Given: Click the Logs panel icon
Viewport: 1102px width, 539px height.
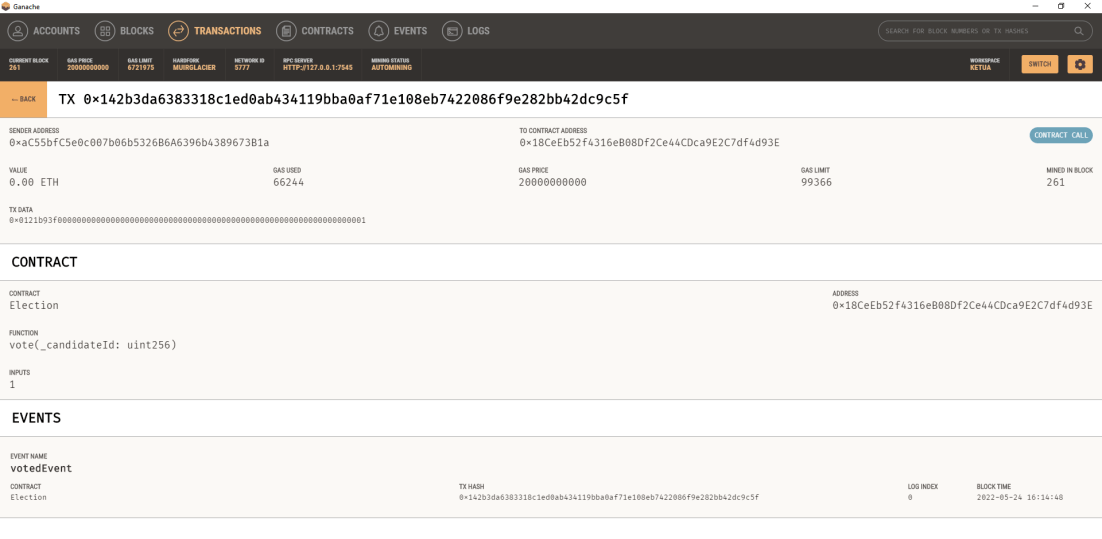Looking at the screenshot, I should point(452,31).
